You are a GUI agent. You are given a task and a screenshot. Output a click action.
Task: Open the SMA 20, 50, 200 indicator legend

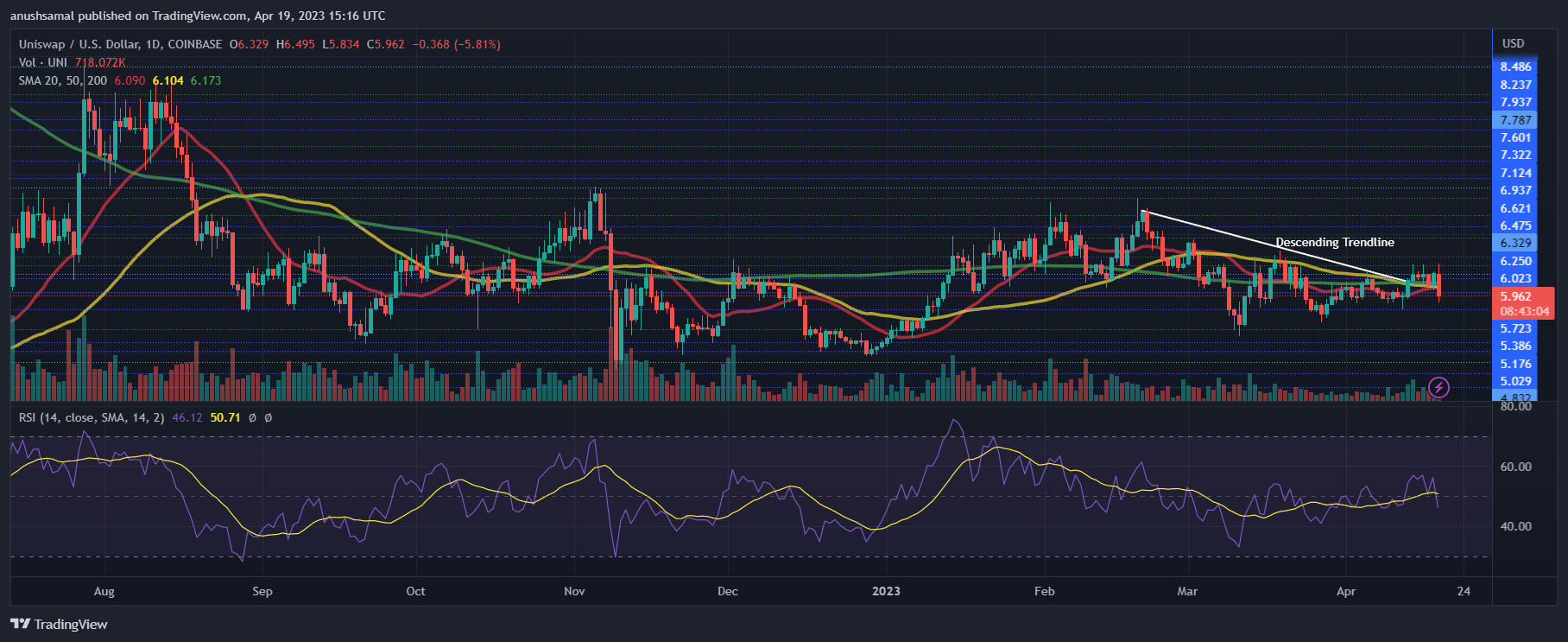pyautogui.click(x=63, y=80)
